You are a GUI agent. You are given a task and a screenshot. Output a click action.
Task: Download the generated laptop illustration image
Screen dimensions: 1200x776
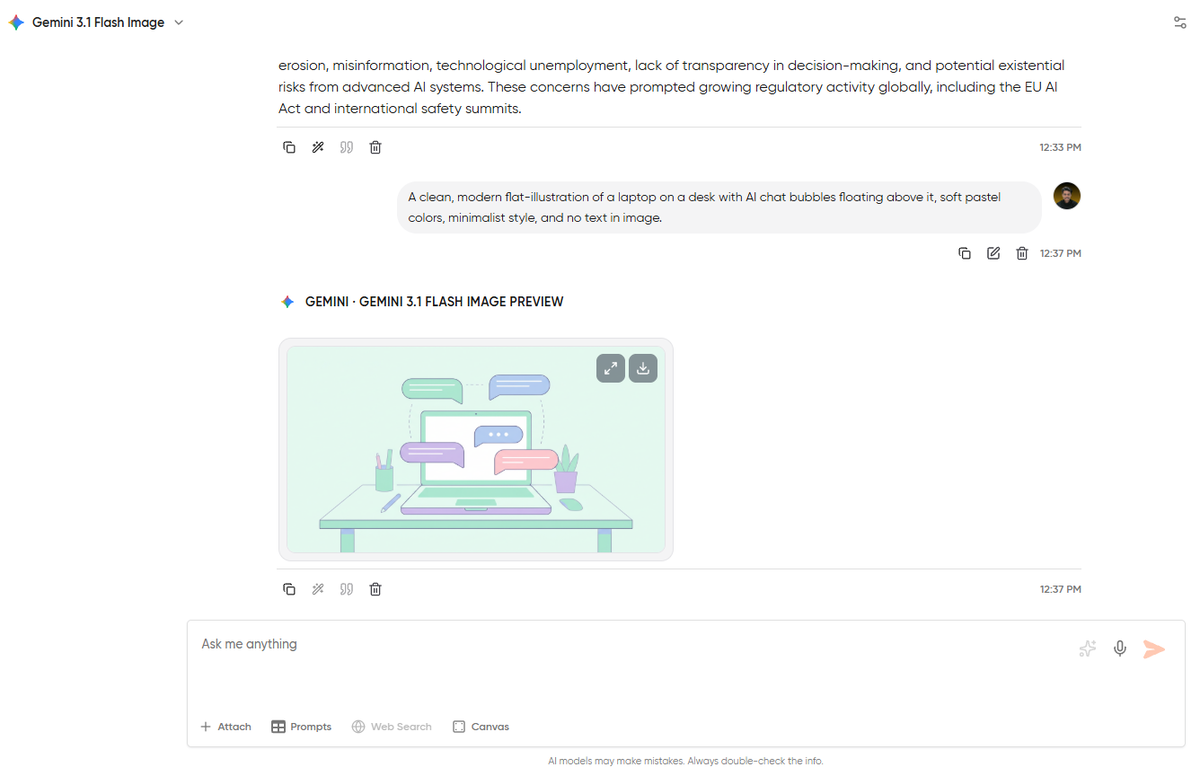pyautogui.click(x=642, y=368)
